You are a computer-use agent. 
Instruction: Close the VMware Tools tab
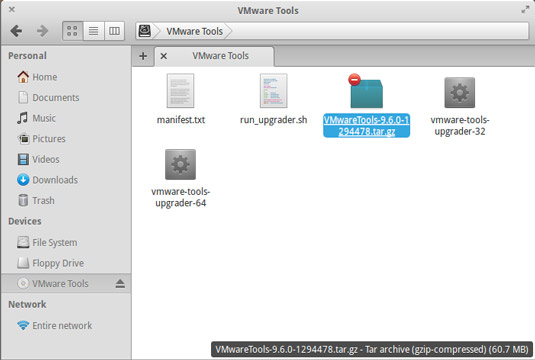tap(164, 56)
